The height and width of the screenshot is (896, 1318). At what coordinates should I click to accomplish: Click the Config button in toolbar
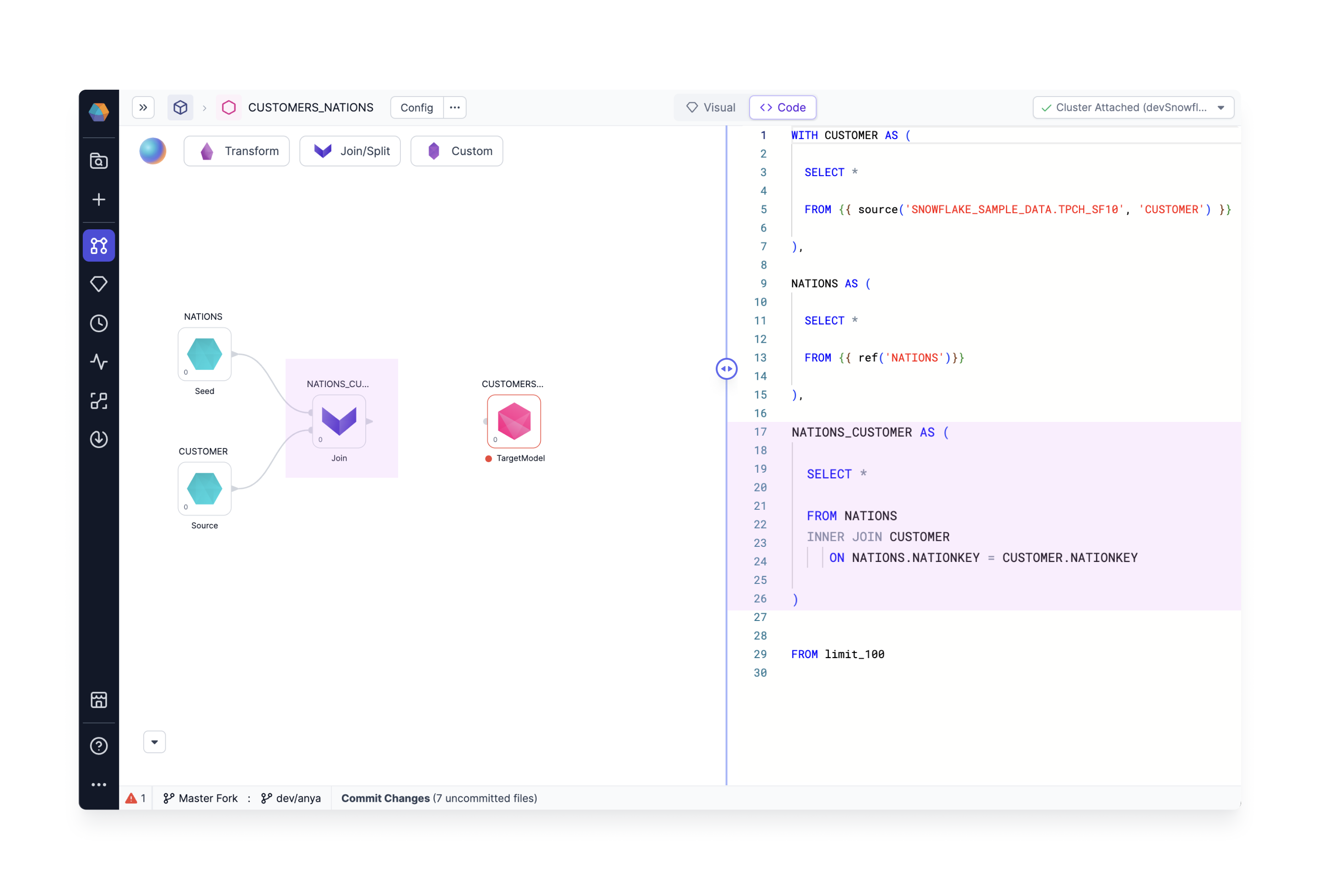pyautogui.click(x=416, y=107)
